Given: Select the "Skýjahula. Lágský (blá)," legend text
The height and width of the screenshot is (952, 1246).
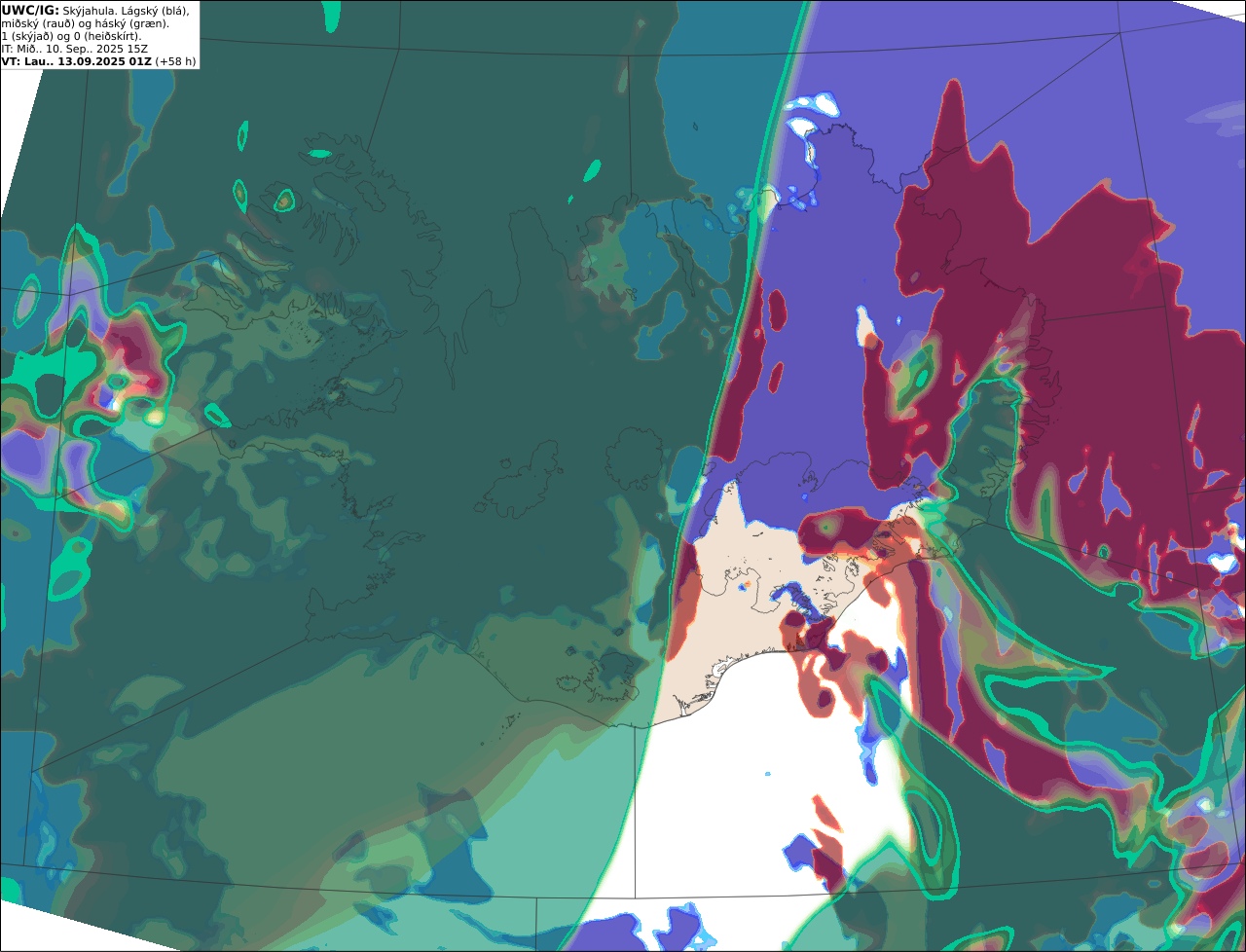Looking at the screenshot, I should (126, 10).
